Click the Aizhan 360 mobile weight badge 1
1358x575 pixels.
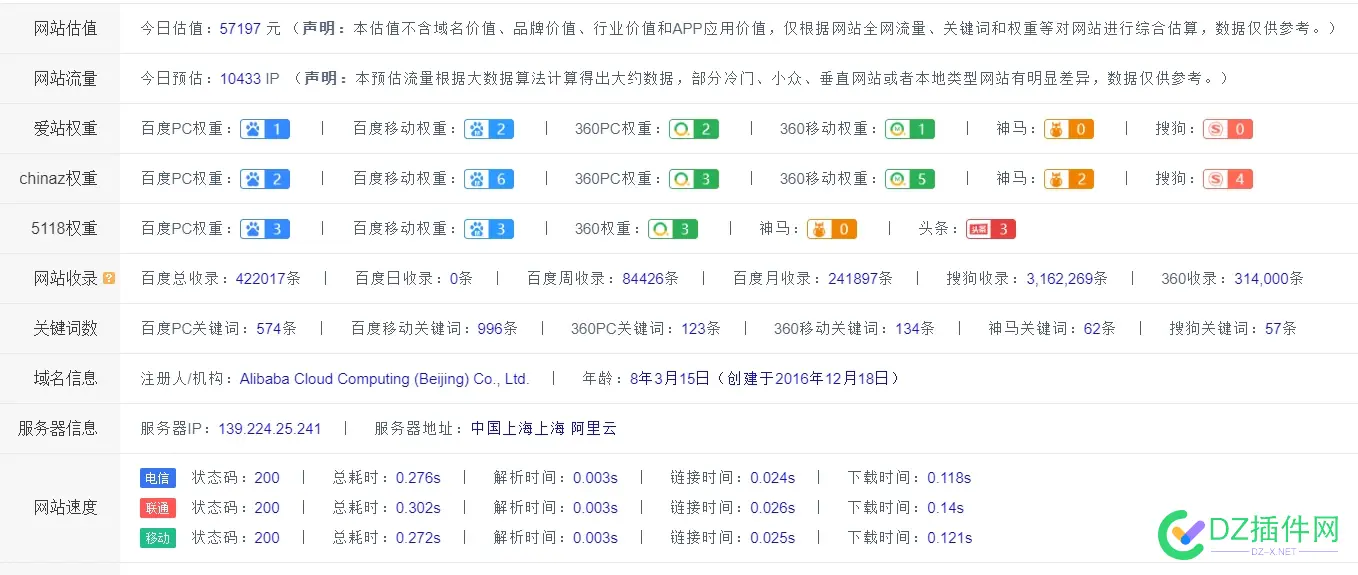[x=910, y=129]
